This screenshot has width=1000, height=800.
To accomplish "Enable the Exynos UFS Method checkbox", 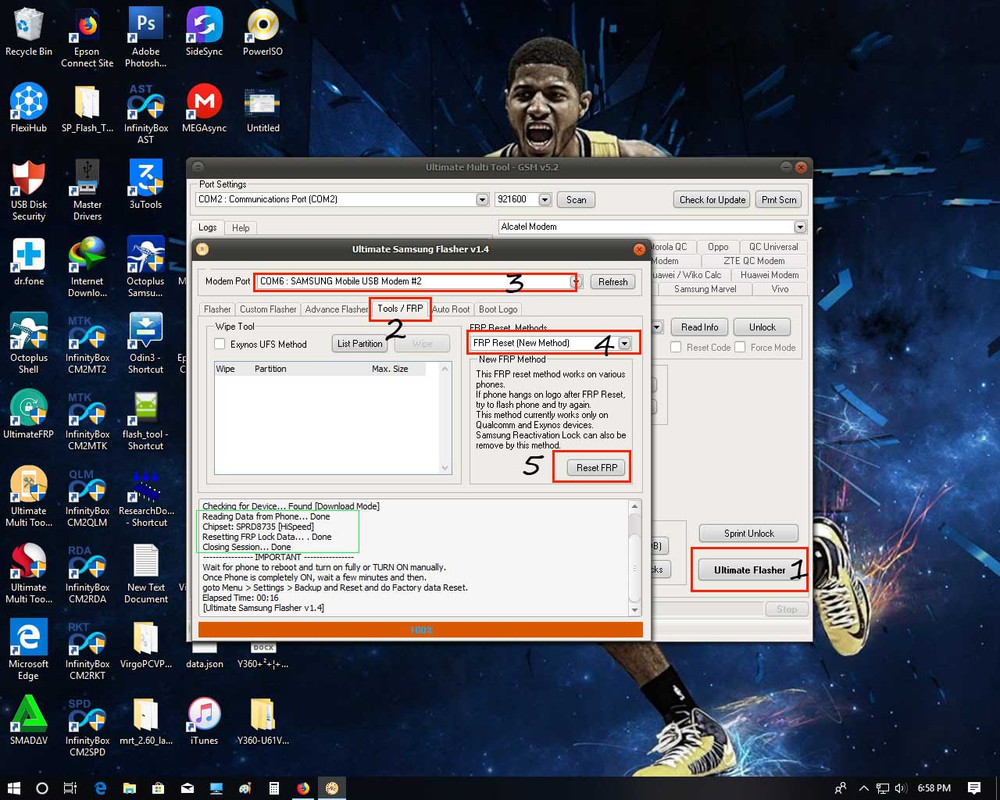I will tap(220, 344).
